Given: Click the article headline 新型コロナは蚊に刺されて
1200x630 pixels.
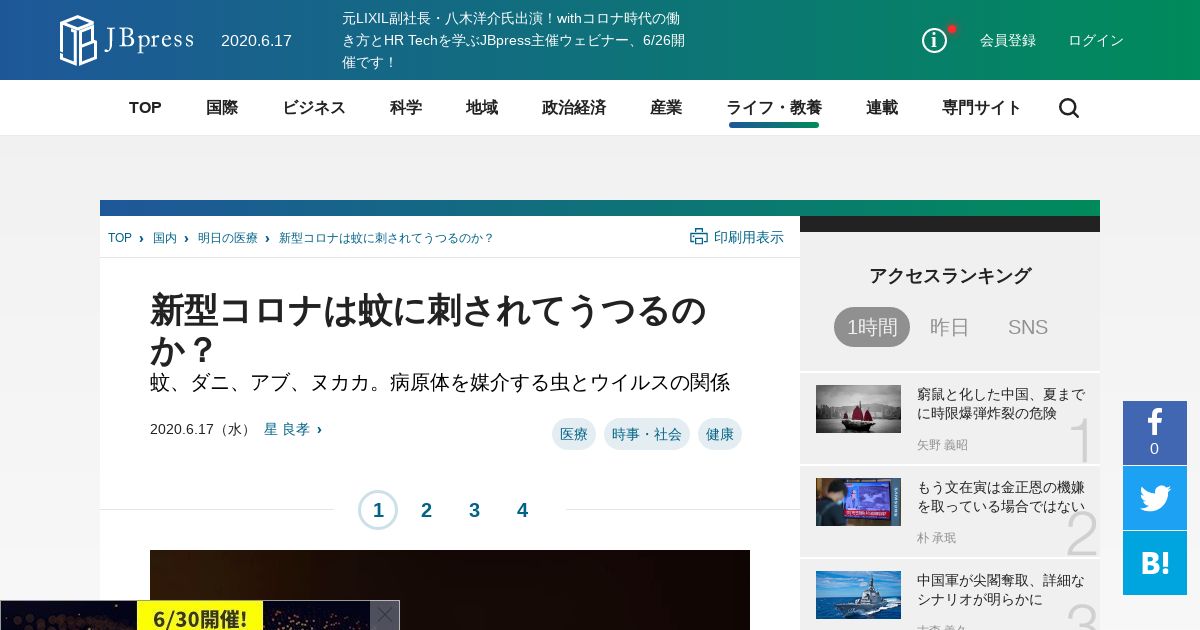Looking at the screenshot, I should (428, 330).
